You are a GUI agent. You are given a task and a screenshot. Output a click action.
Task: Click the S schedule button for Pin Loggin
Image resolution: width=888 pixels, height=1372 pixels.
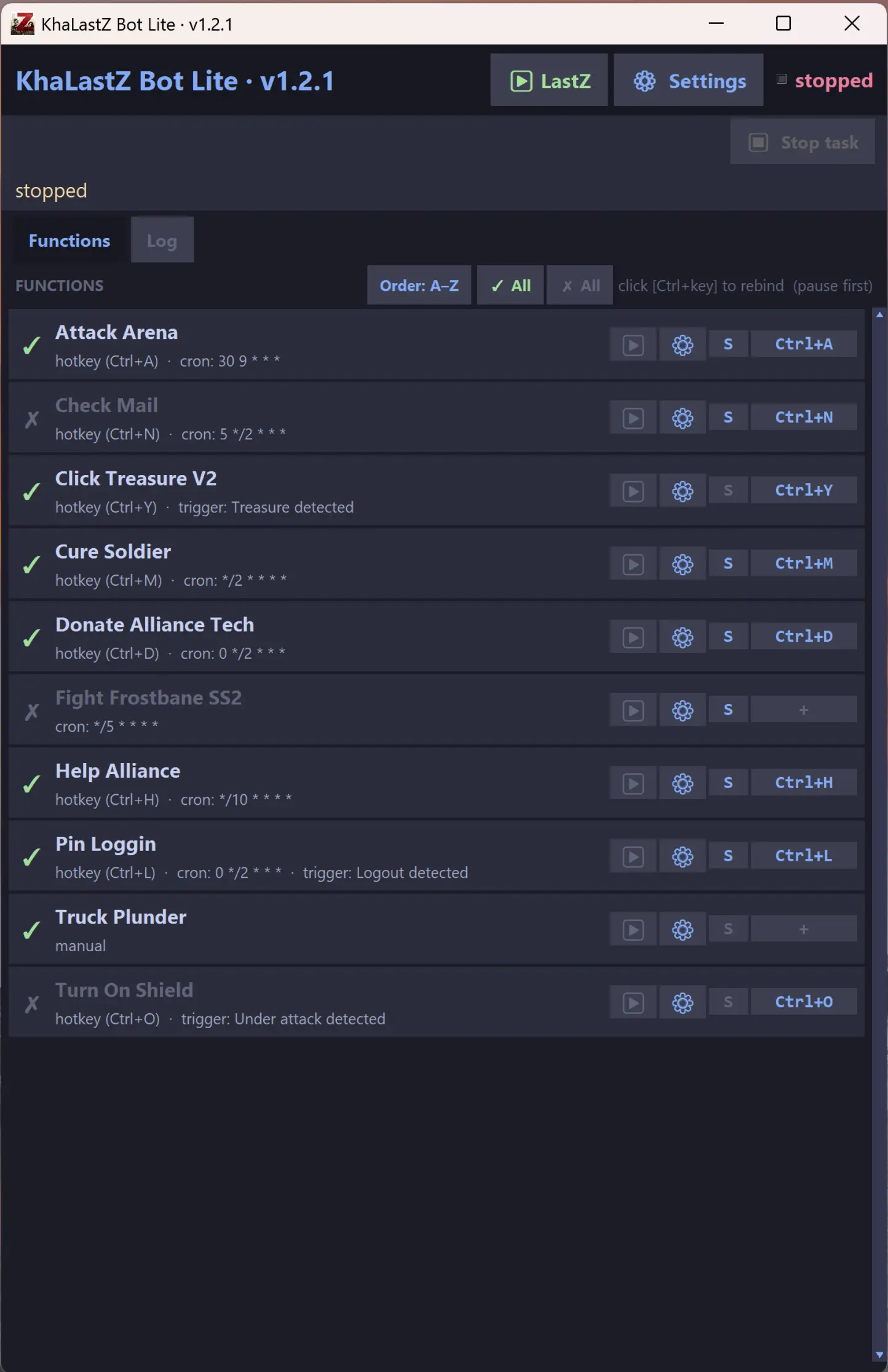pos(728,855)
